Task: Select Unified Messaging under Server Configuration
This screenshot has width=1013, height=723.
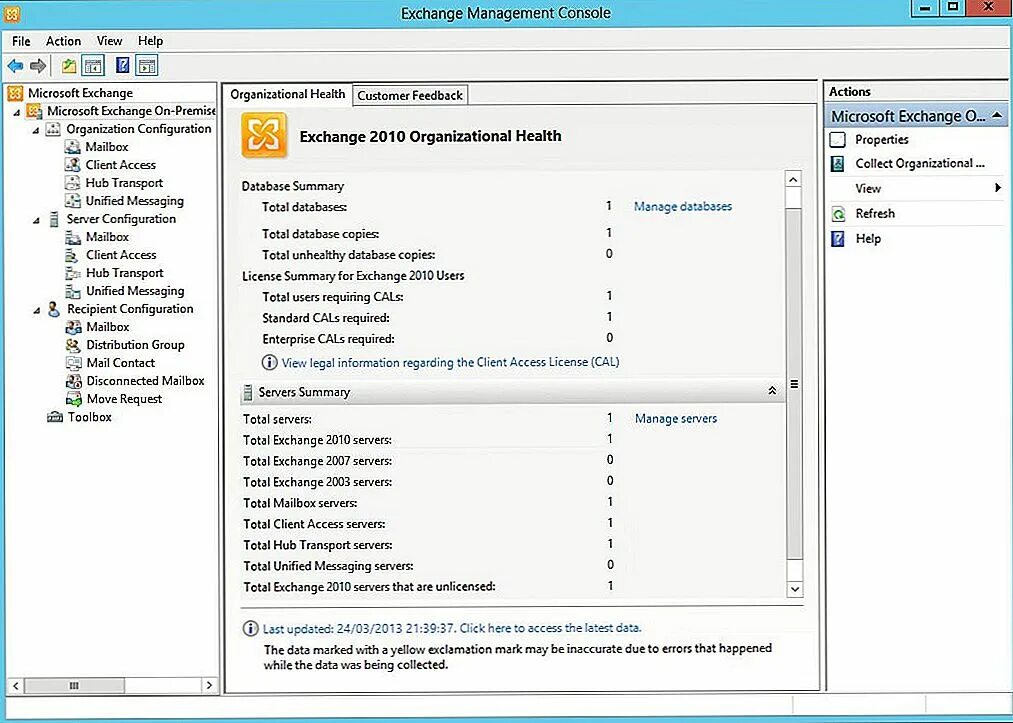Action: click(135, 291)
